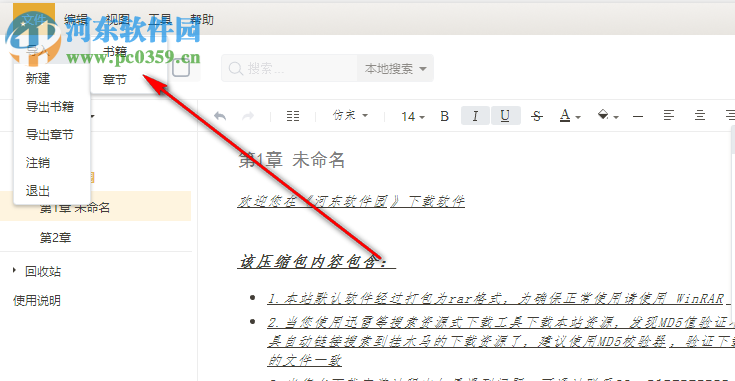Select 退出 in the file menu
The width and height of the screenshot is (735, 381).
(52, 191)
